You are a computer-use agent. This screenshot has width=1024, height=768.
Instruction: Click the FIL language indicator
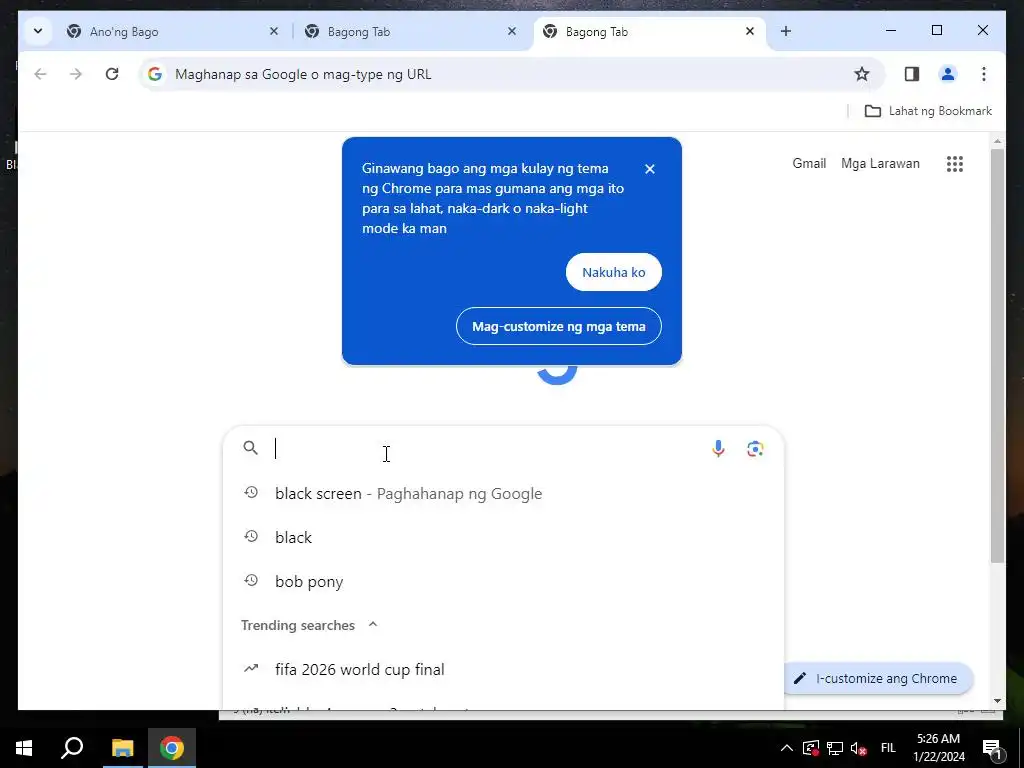pos(888,748)
